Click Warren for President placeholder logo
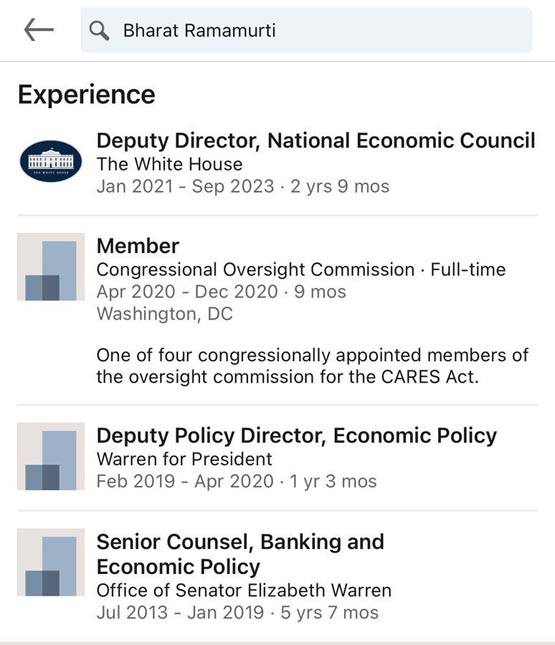Screen dimensions: 555x645 point(51,456)
